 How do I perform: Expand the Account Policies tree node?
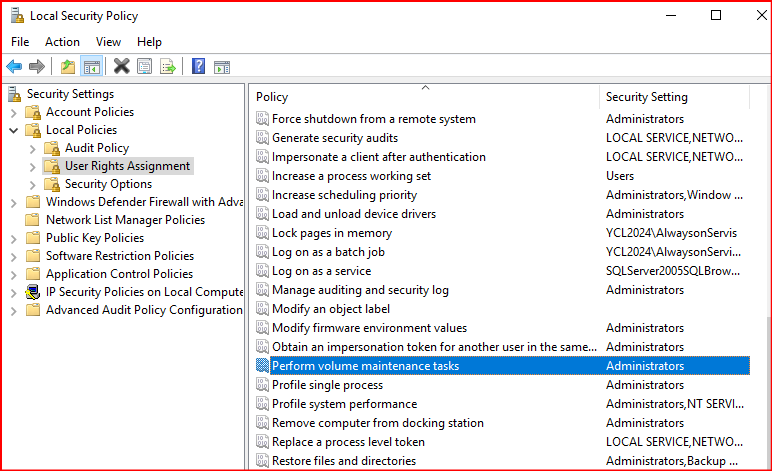click(x=14, y=112)
